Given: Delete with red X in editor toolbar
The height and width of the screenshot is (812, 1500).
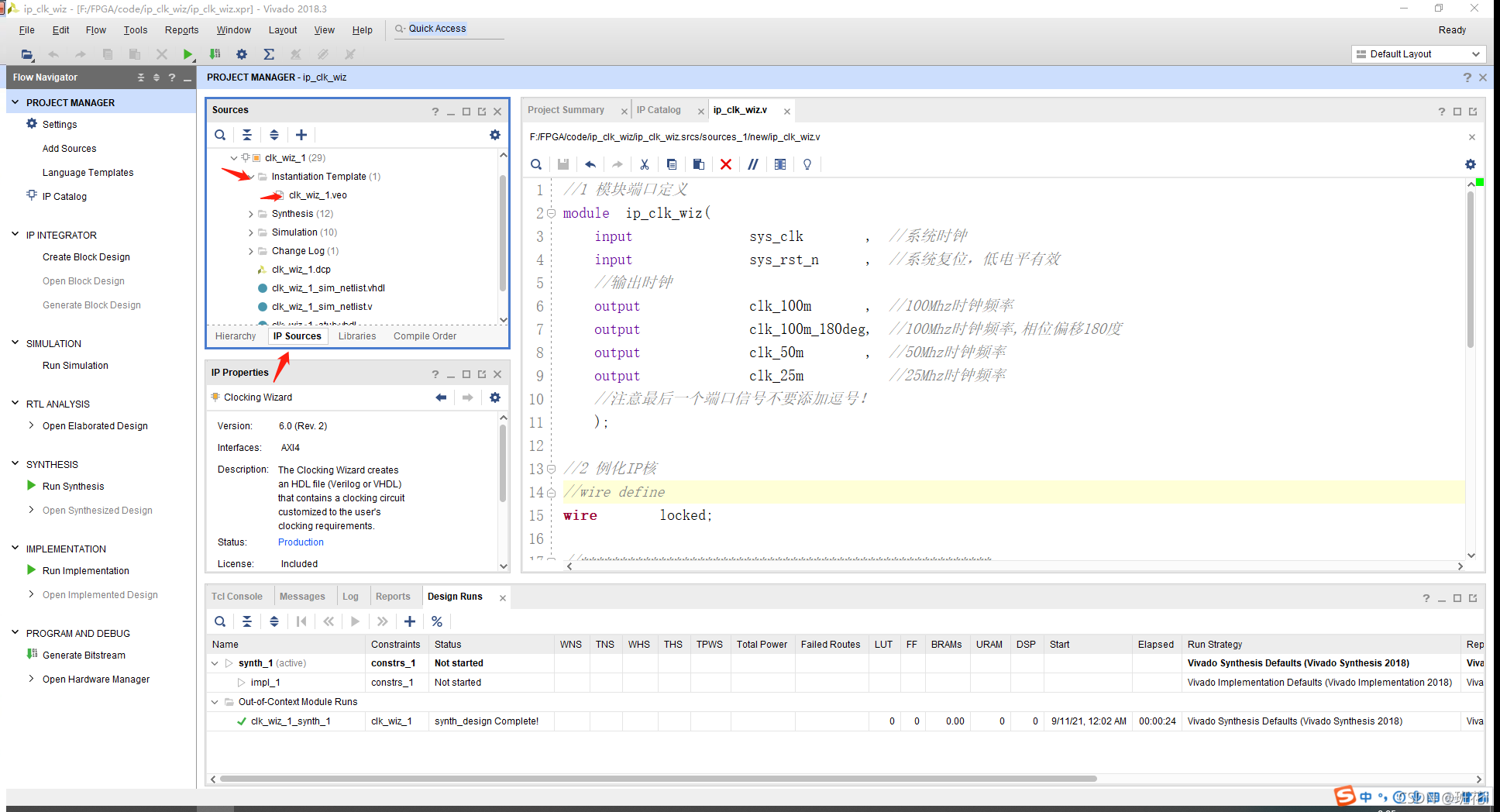Looking at the screenshot, I should pos(726,164).
